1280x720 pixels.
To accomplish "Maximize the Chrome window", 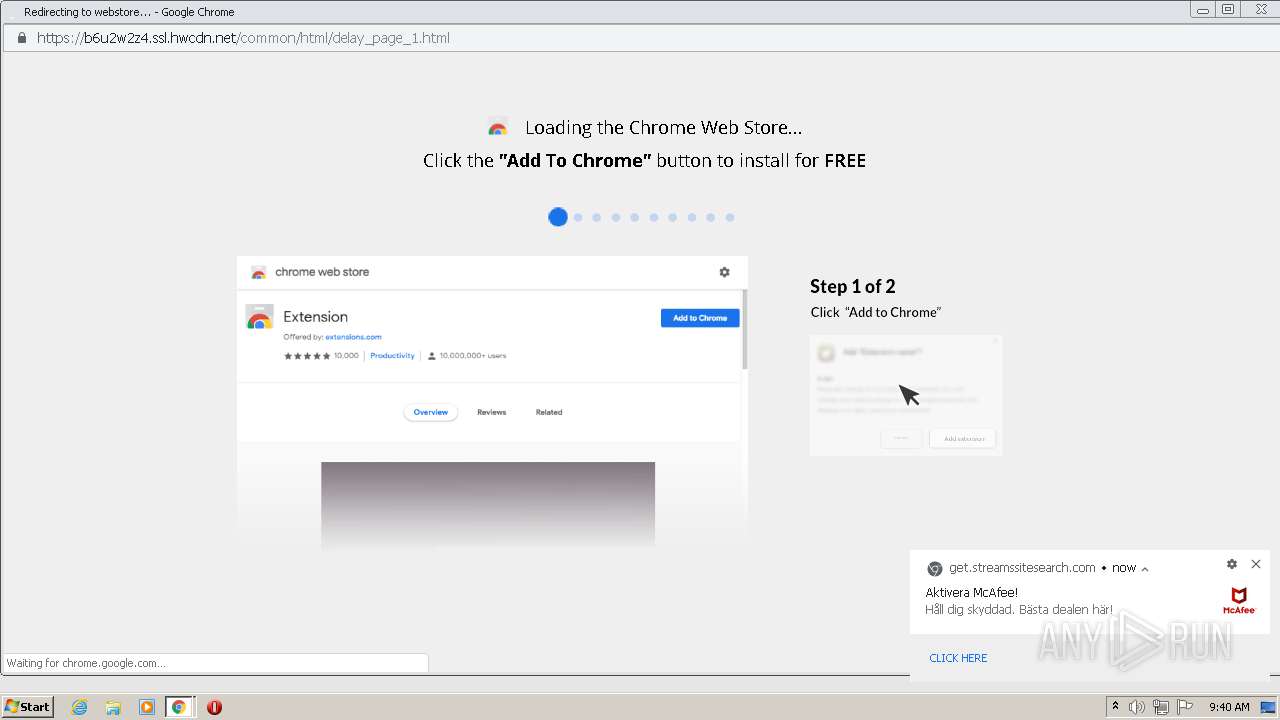I will (1228, 9).
